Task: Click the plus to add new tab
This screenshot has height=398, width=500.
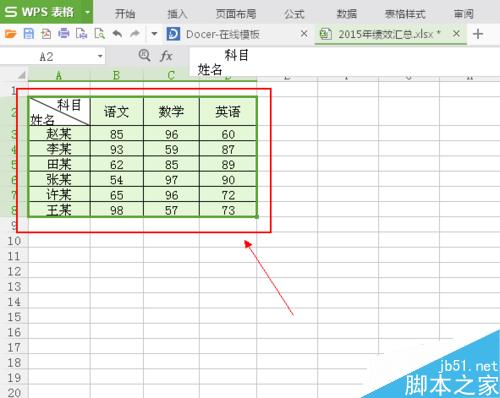Action: 478,34
